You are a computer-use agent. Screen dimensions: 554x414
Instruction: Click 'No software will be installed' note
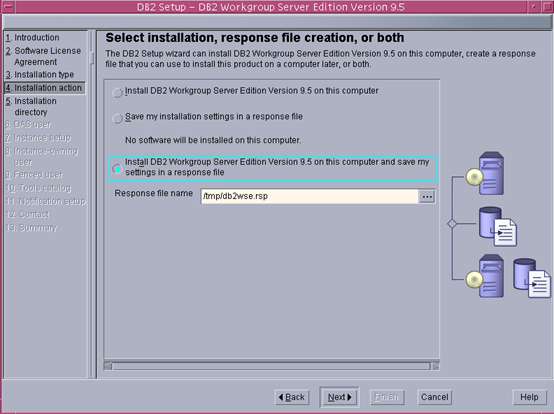tap(213, 140)
